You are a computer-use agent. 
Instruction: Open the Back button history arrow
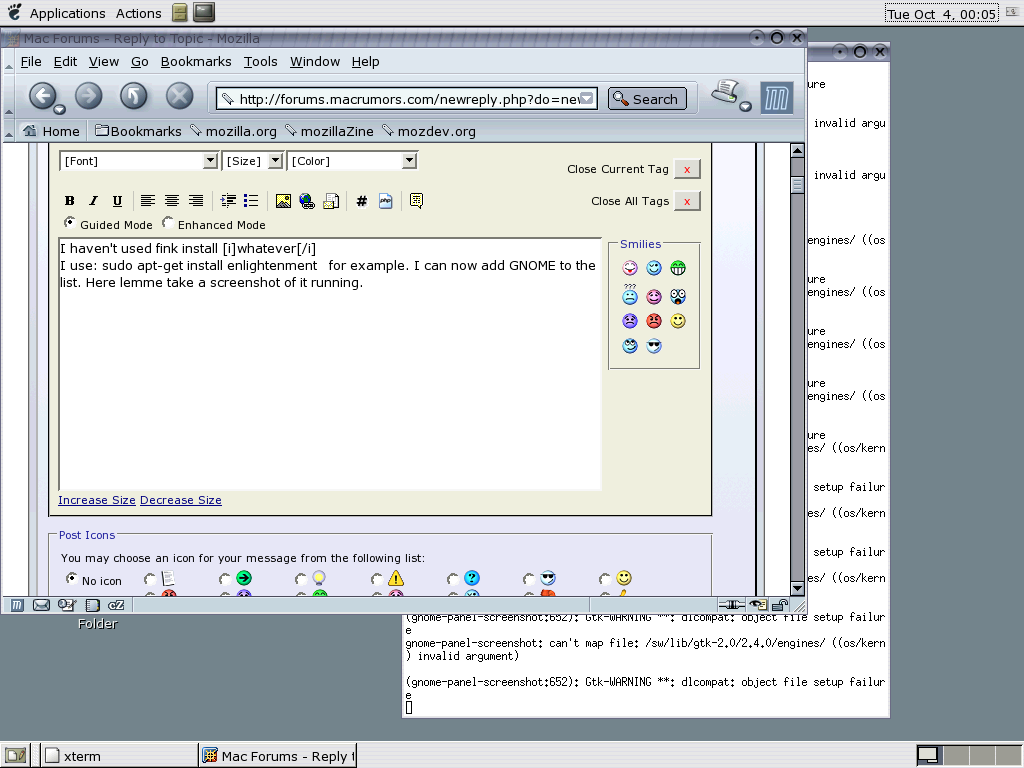pos(59,109)
